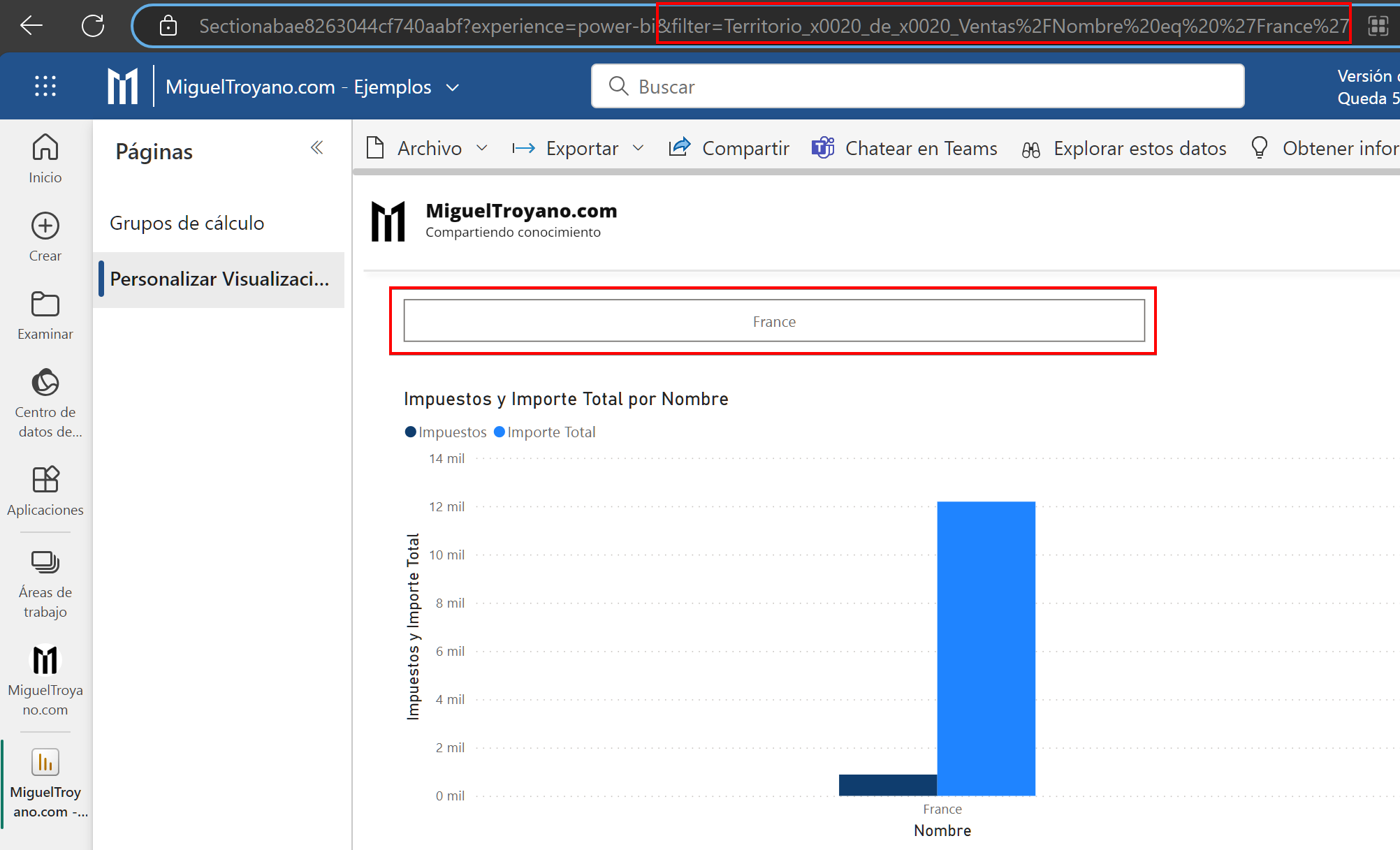Click Explorar estos datos
Viewport: 1400px width, 850px height.
tap(1123, 148)
